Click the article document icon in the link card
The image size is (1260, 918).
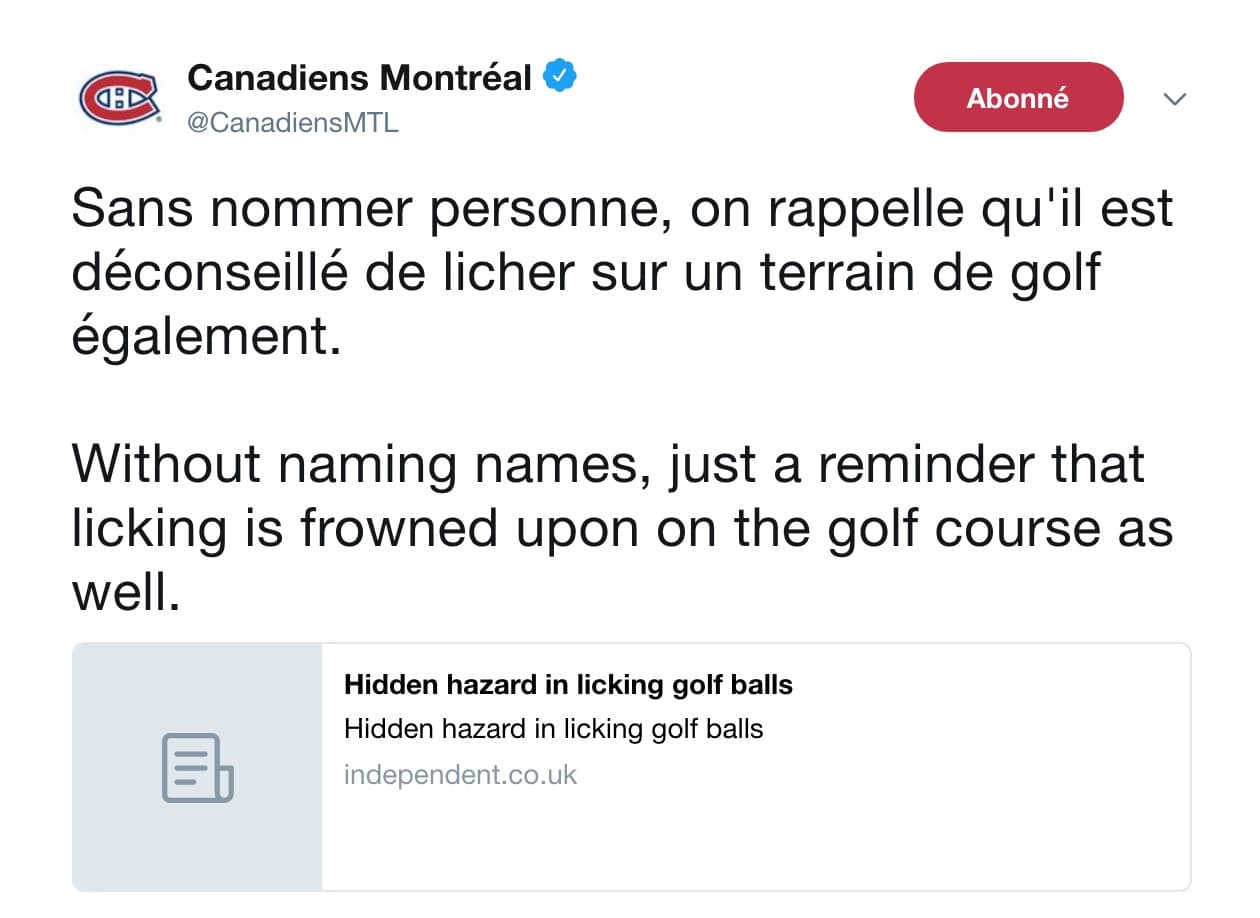(196, 770)
